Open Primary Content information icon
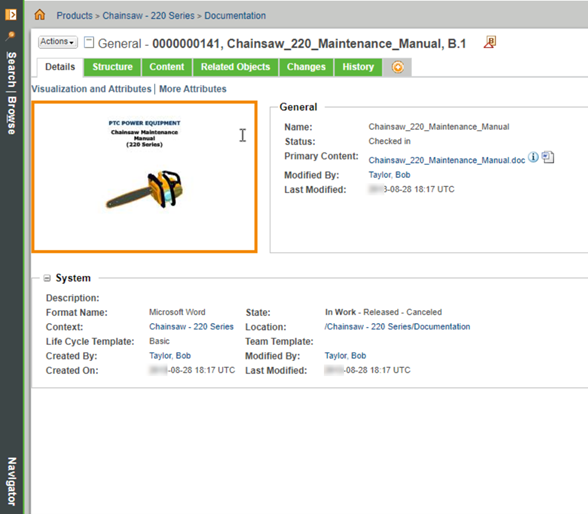Screen dimensions: 588x514 (533, 157)
